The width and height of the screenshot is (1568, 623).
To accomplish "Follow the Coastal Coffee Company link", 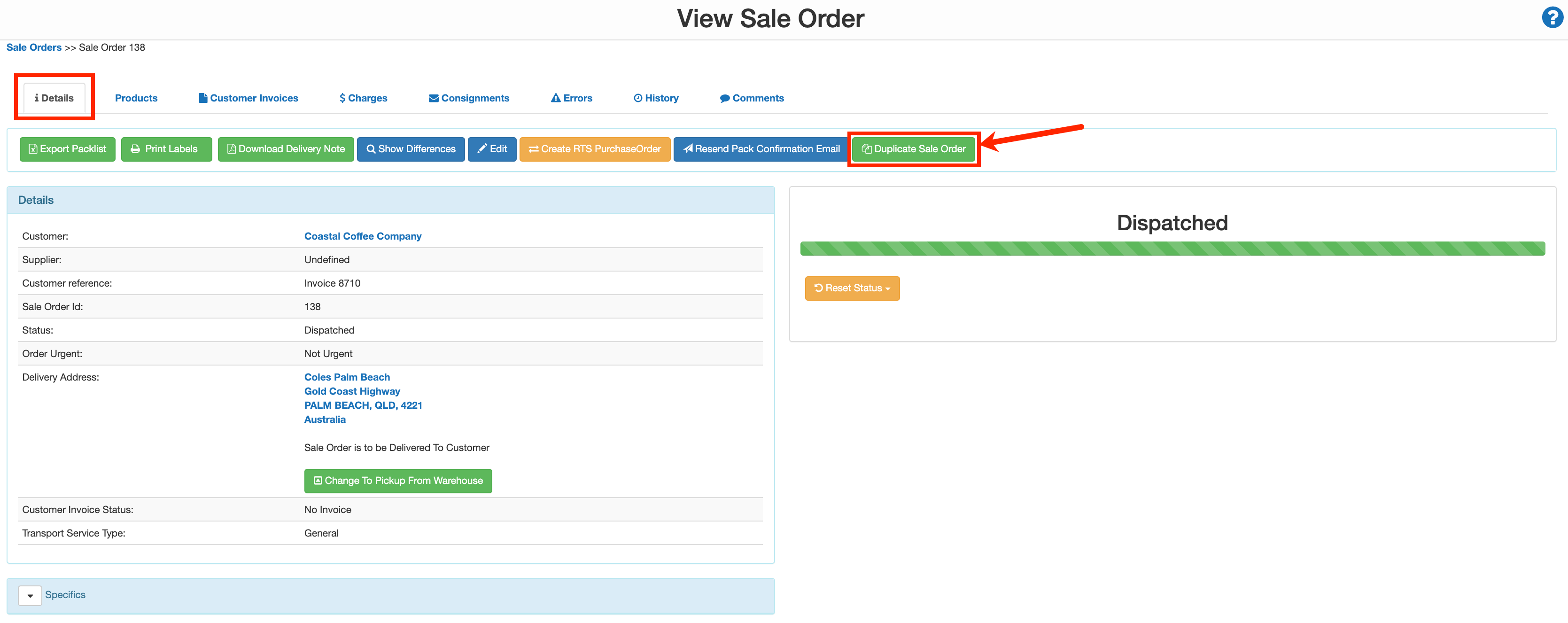I will [362, 236].
